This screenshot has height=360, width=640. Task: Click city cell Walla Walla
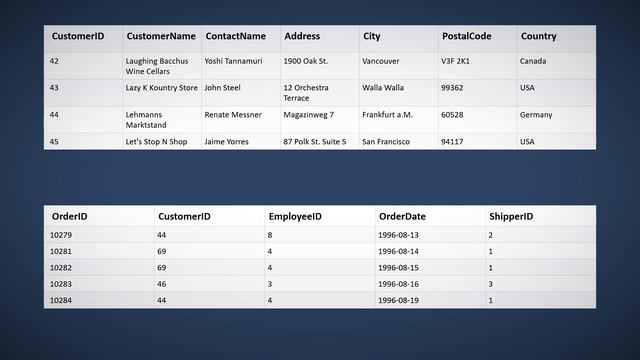click(x=383, y=88)
